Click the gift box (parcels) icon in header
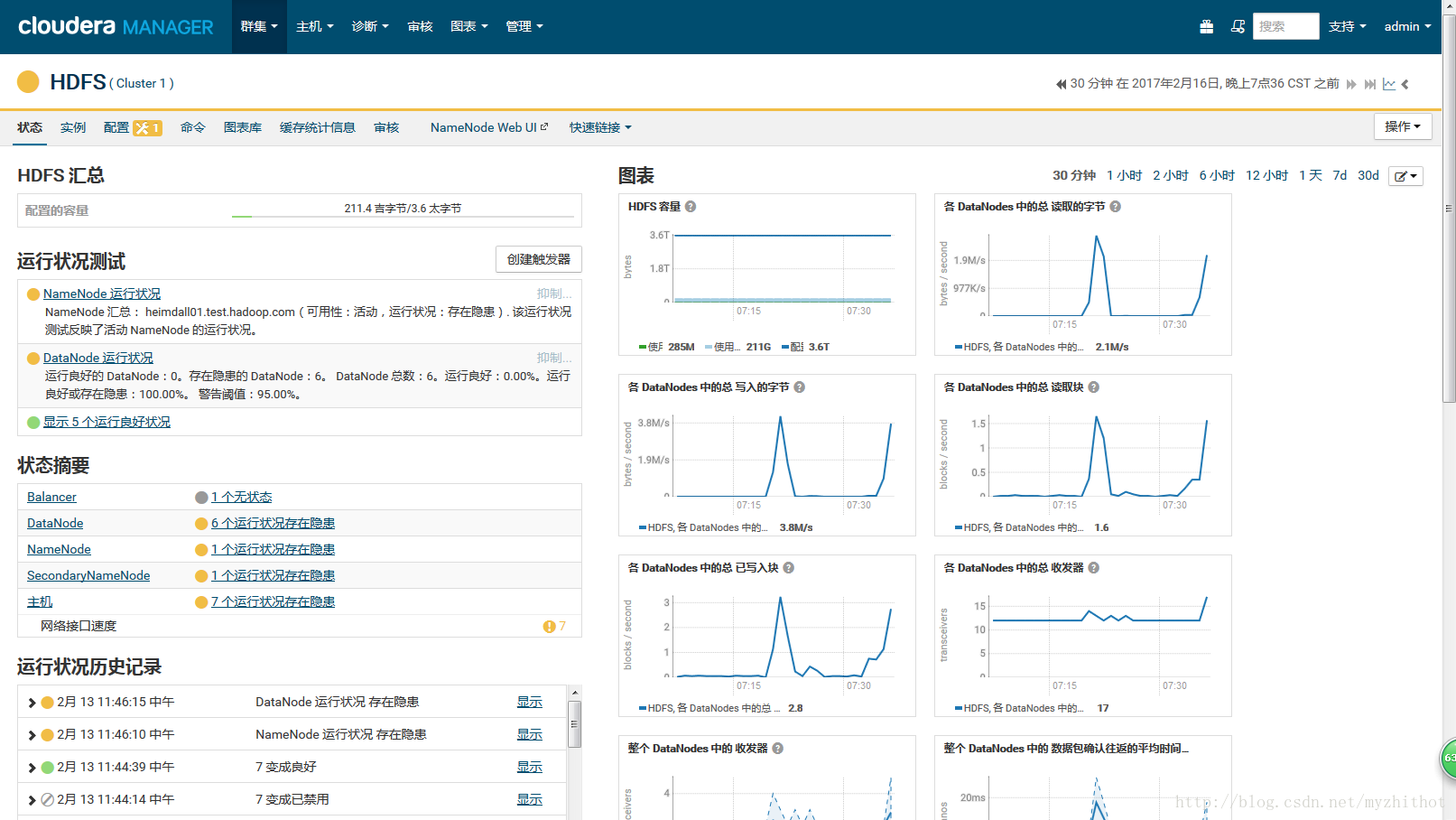The image size is (1456, 820). pyautogui.click(x=1206, y=27)
